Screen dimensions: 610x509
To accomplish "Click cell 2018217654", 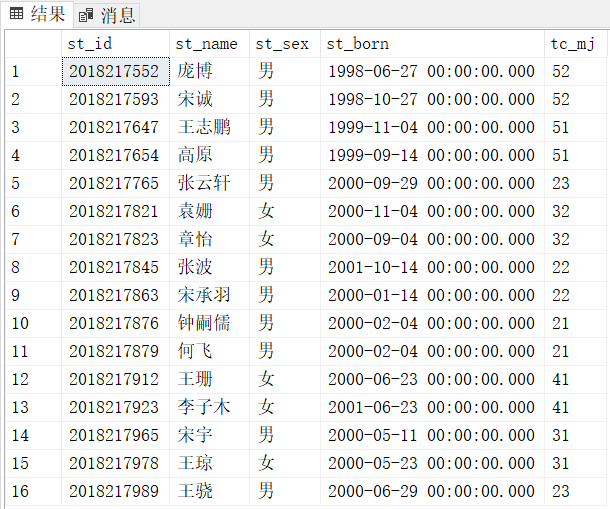I will (116, 156).
